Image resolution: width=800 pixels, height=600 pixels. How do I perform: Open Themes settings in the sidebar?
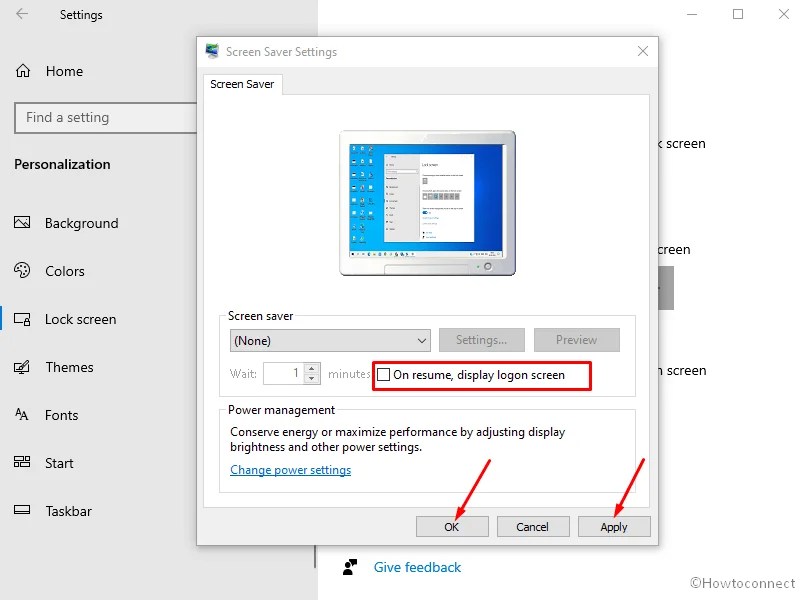tap(69, 367)
